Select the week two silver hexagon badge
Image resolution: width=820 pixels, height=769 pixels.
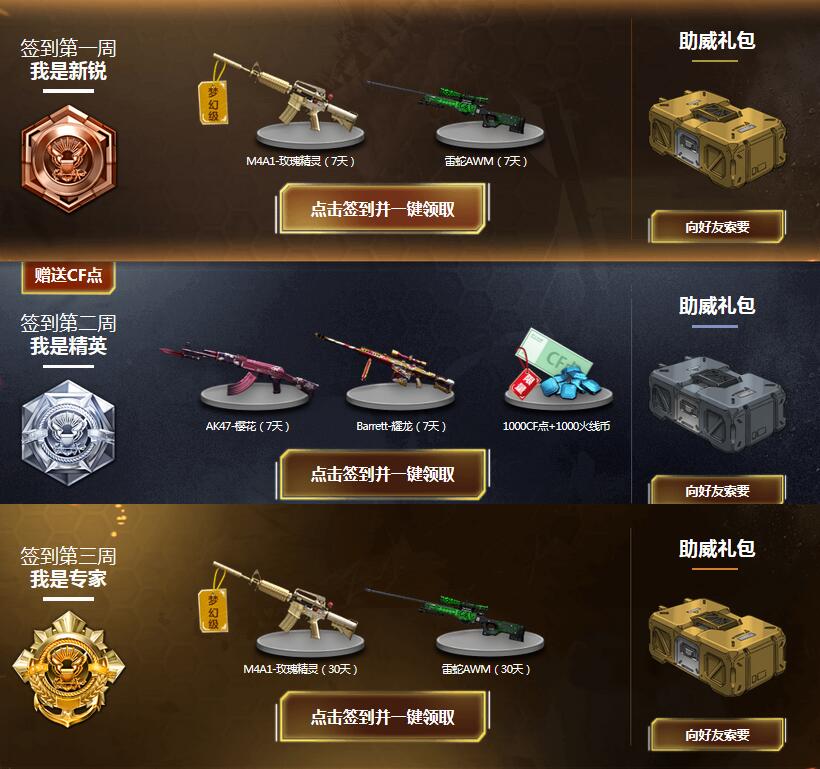point(69,434)
